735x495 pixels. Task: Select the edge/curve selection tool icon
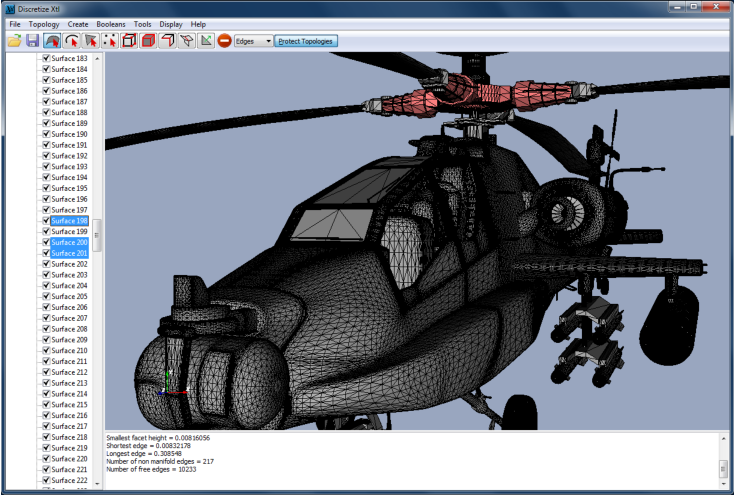pos(71,41)
